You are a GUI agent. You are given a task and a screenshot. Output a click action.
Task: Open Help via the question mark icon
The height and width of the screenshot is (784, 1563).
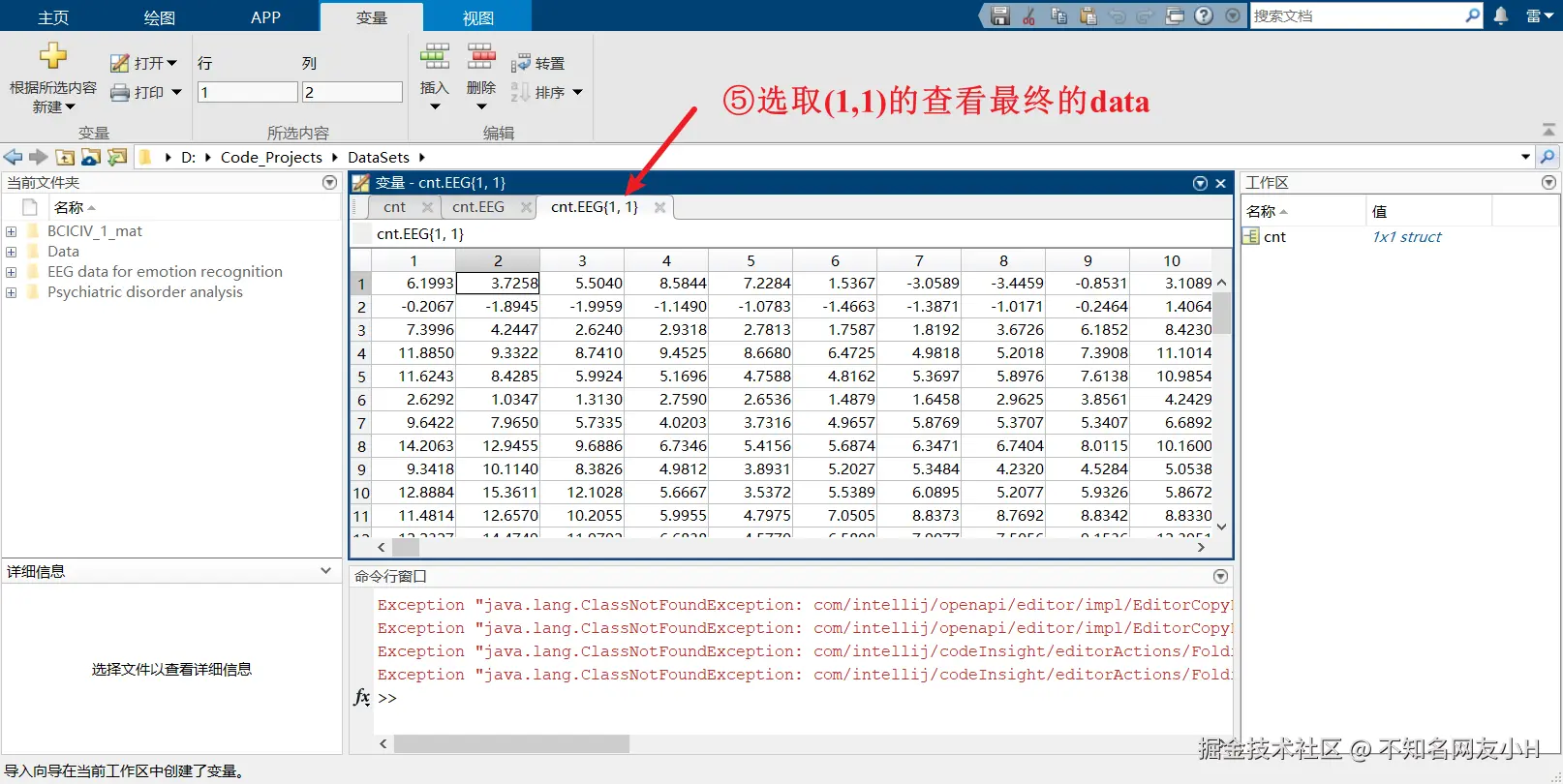[x=1204, y=16]
